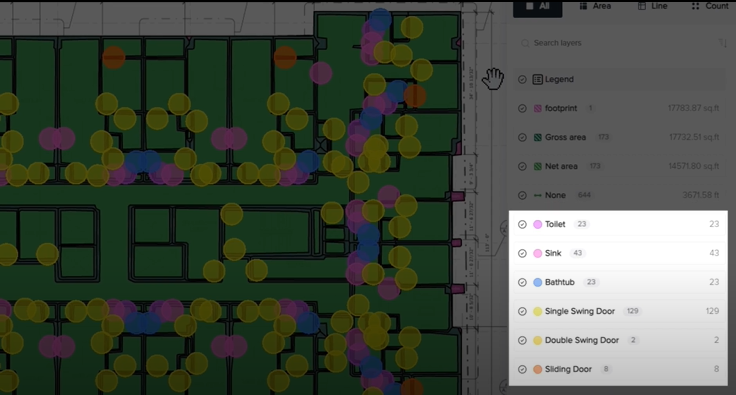The image size is (736, 395).
Task: Switch to the Count tab
Action: pos(710,7)
